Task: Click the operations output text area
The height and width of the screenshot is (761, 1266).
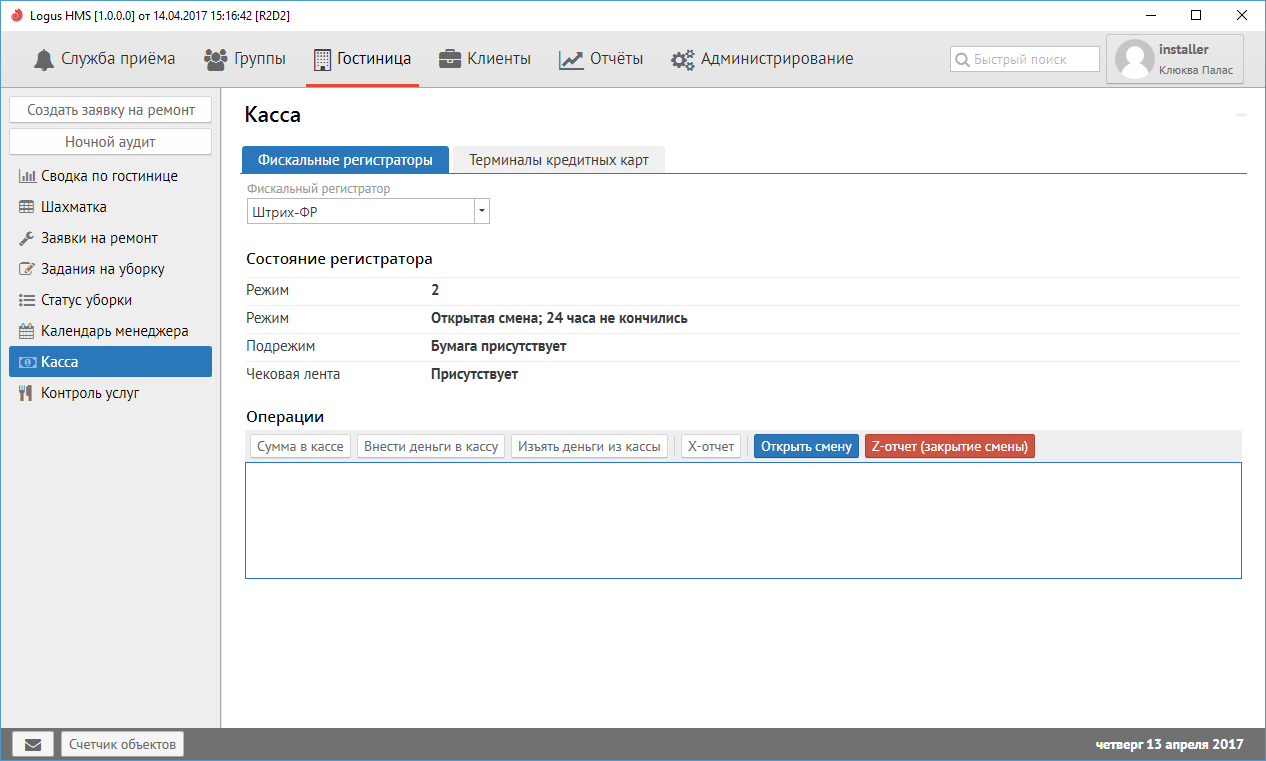Action: point(742,520)
